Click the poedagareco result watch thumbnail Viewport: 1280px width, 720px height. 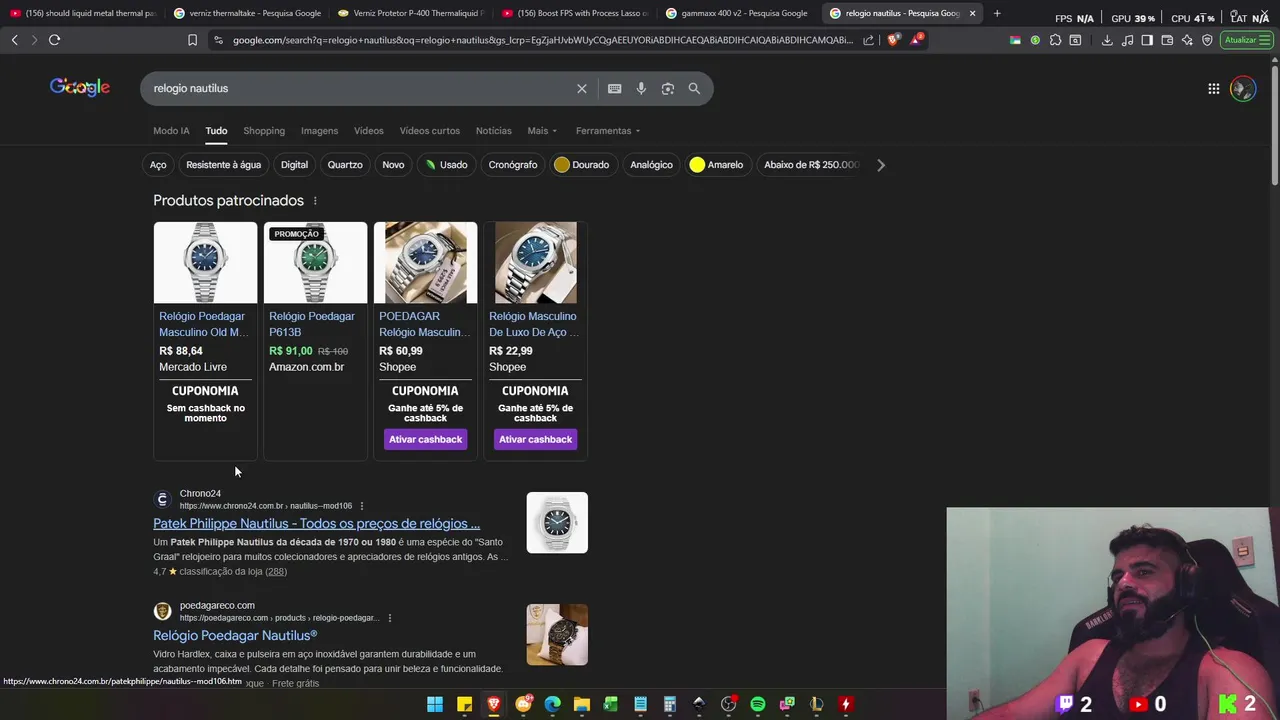tap(557, 634)
